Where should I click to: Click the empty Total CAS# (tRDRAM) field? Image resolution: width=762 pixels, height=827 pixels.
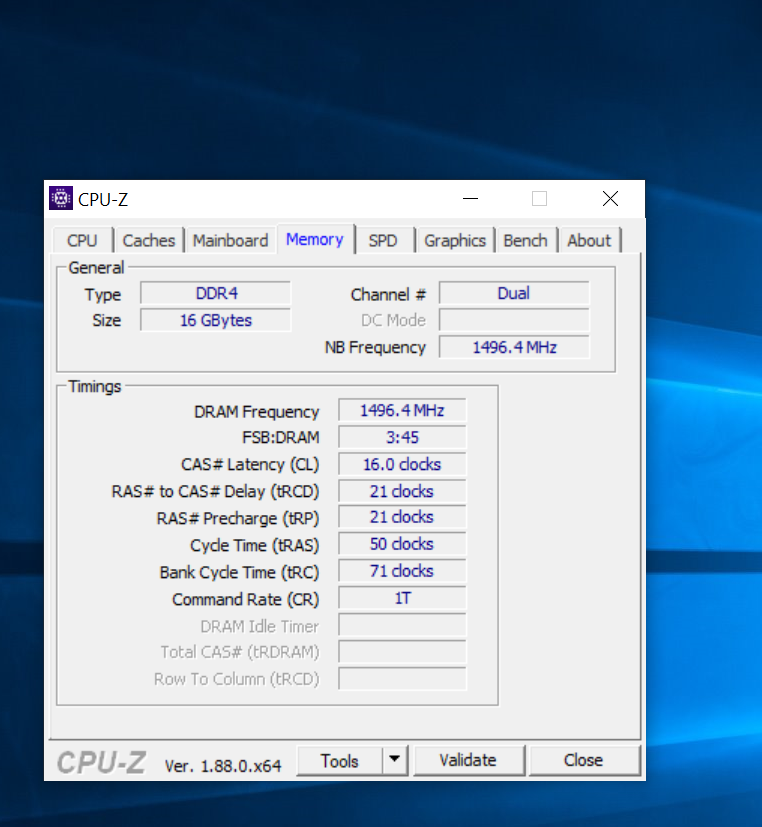click(402, 652)
